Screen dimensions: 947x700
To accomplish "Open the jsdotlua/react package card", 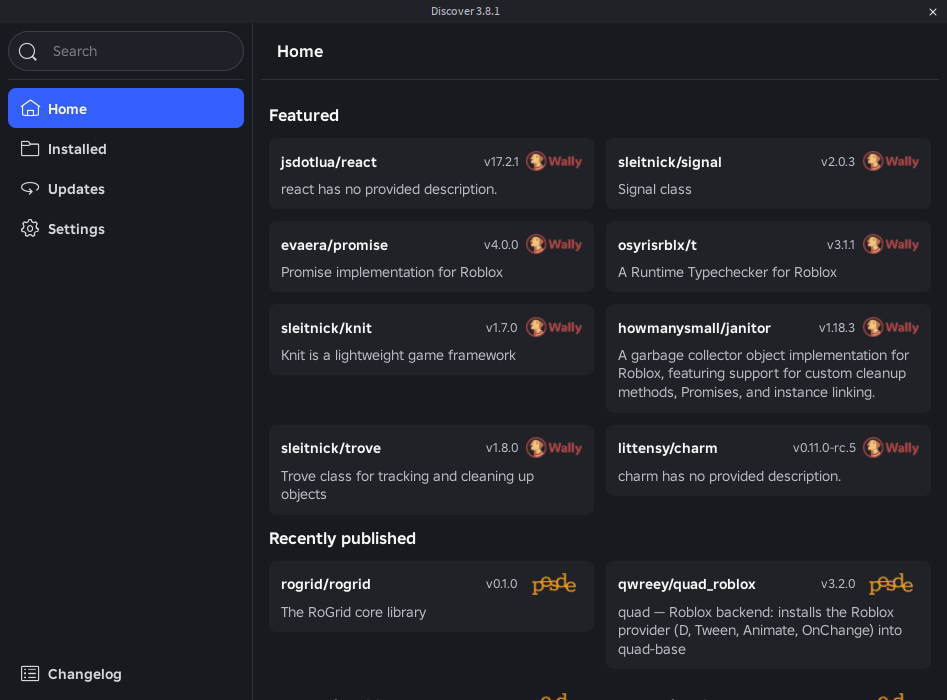I will pos(431,173).
